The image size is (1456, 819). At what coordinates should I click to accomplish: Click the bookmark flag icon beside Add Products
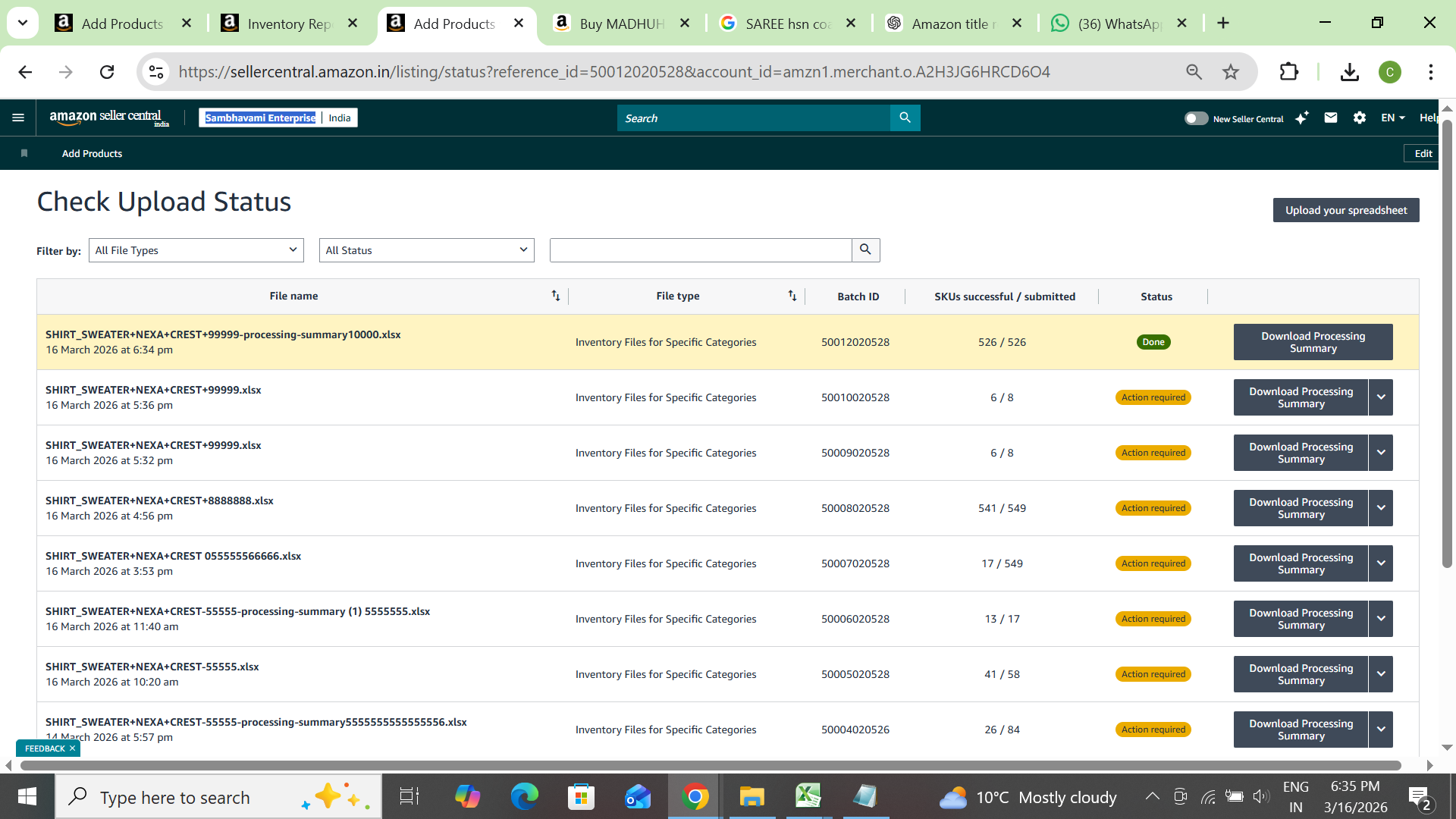coord(24,153)
